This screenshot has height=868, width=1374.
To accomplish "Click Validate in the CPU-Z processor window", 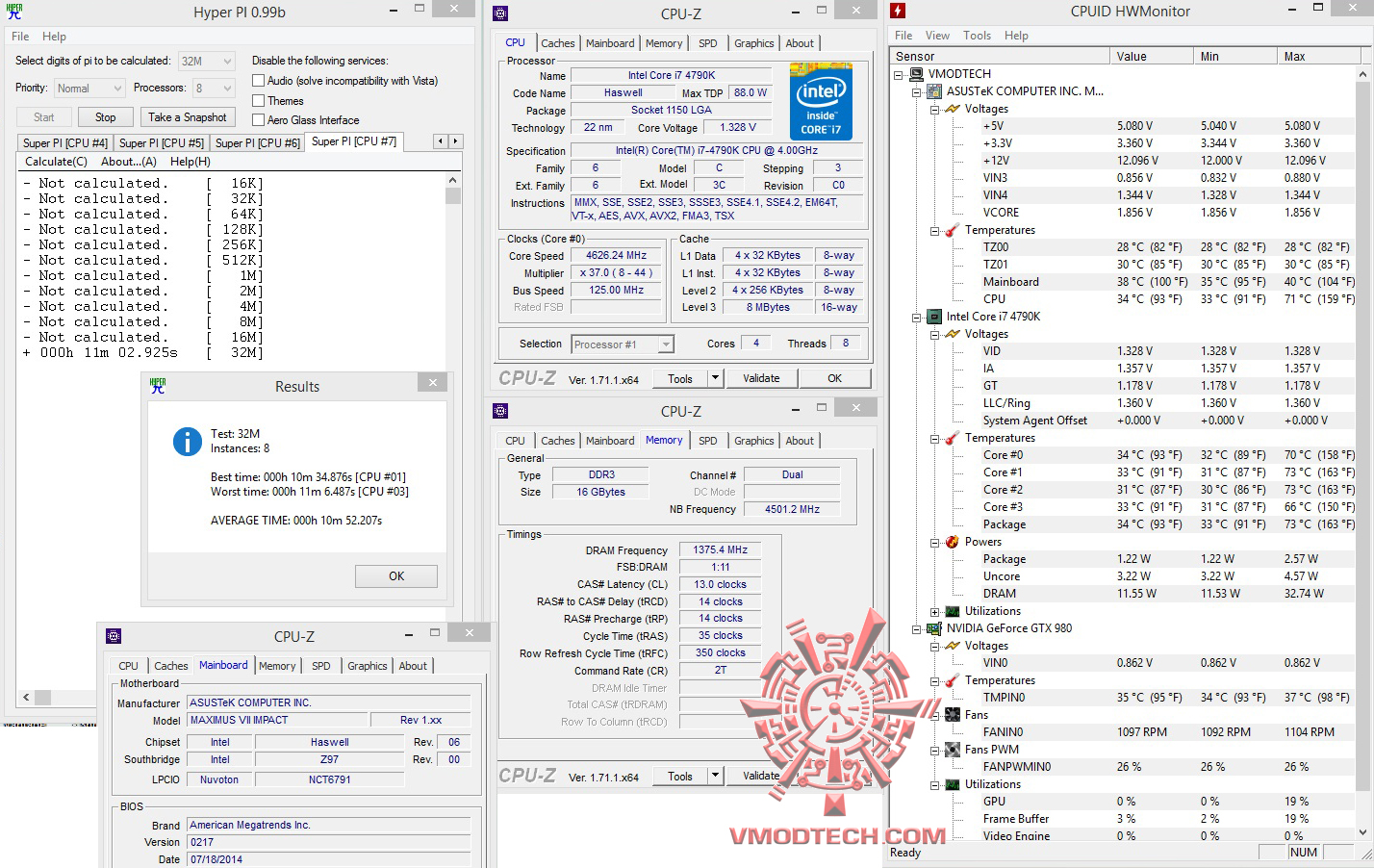I will 761,378.
